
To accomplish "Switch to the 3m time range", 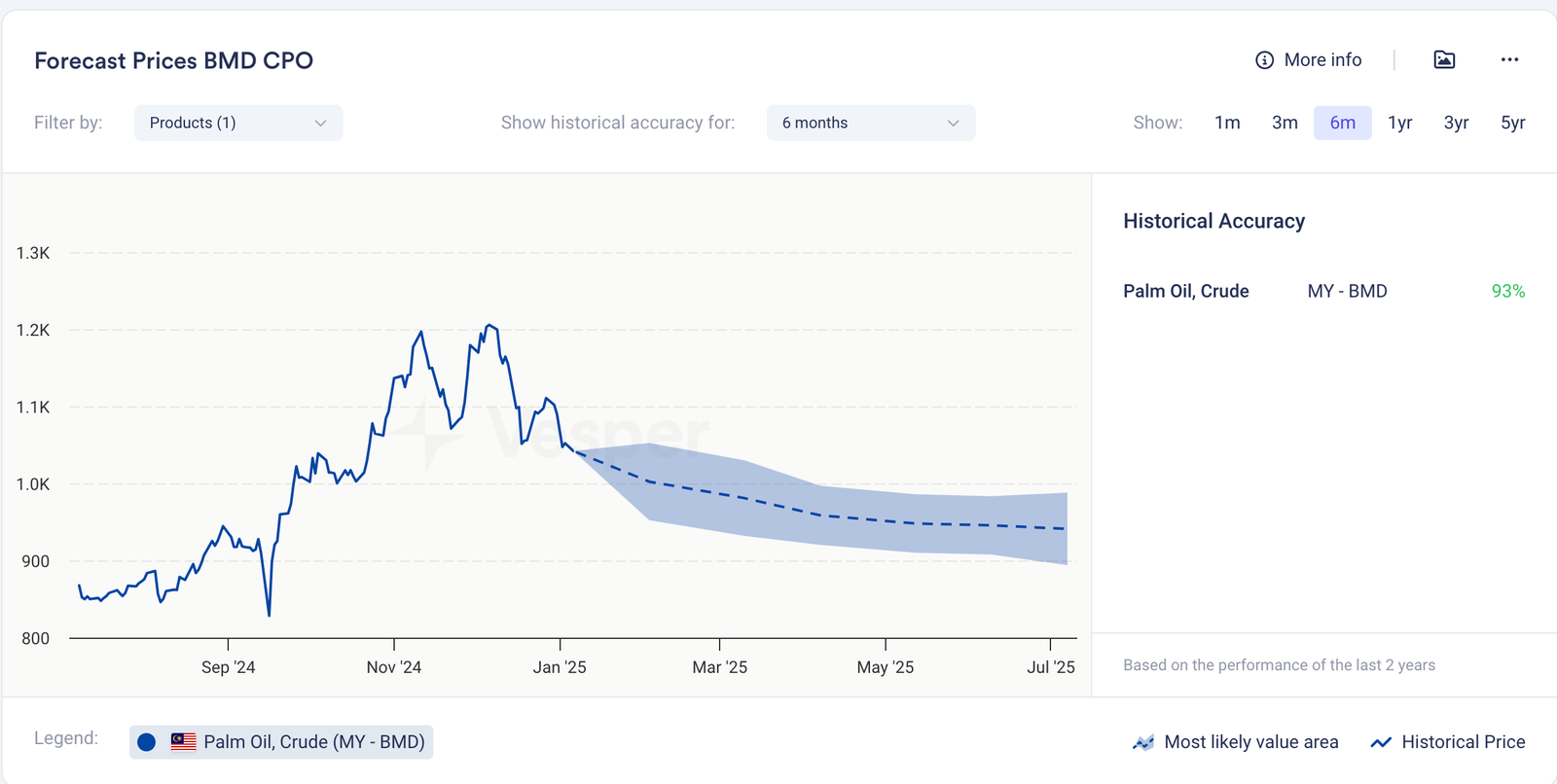I will click(x=1285, y=123).
